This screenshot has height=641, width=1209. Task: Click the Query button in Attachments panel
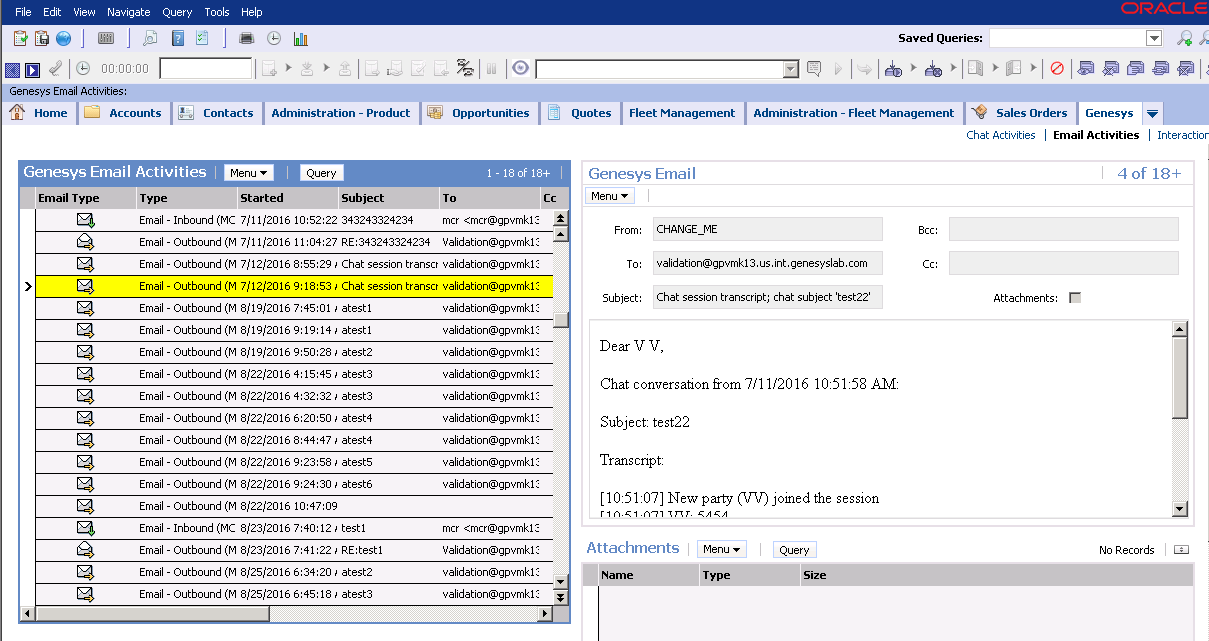pyautogui.click(x=794, y=549)
